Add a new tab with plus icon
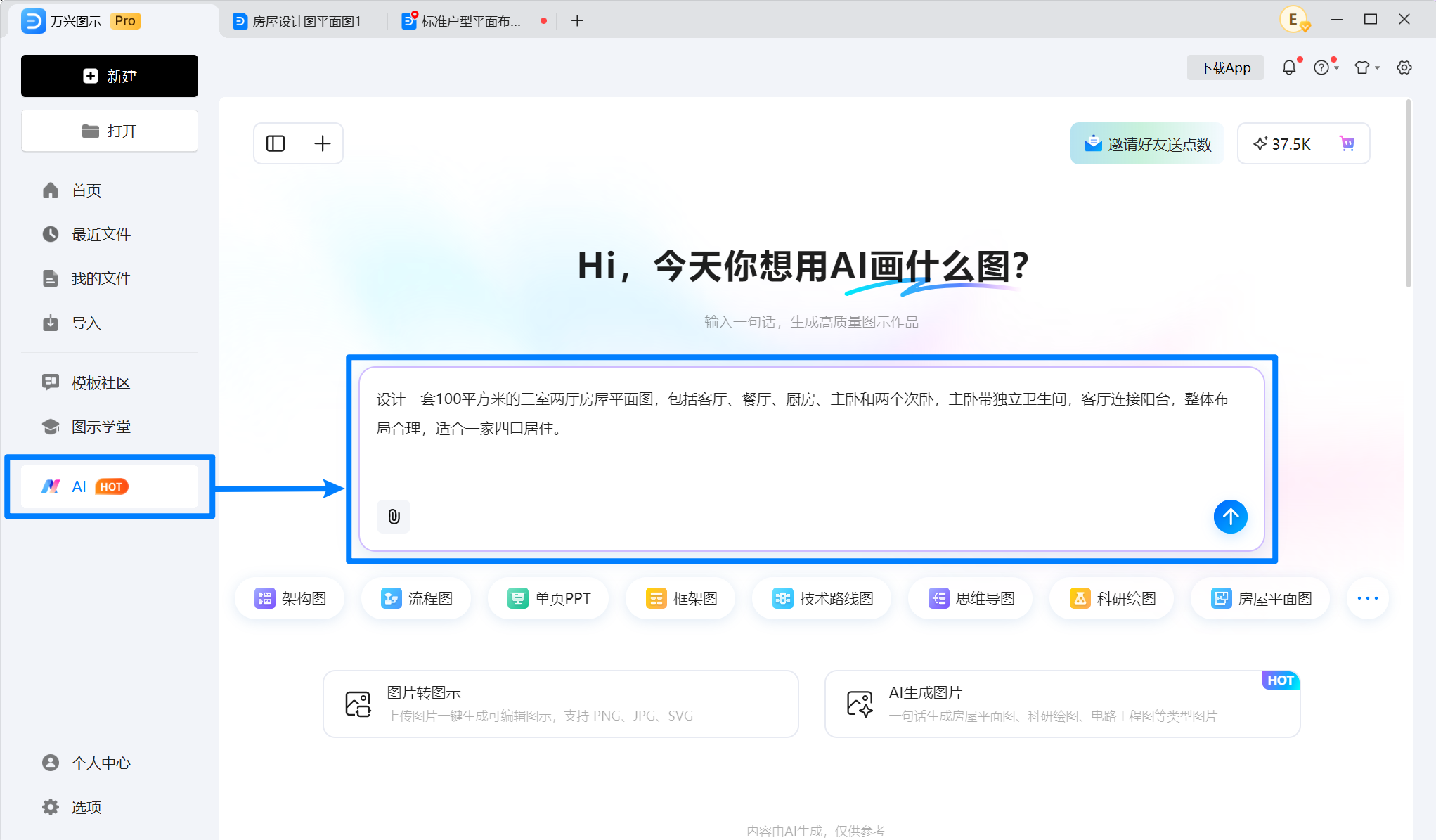1436x840 pixels. pyautogui.click(x=577, y=21)
